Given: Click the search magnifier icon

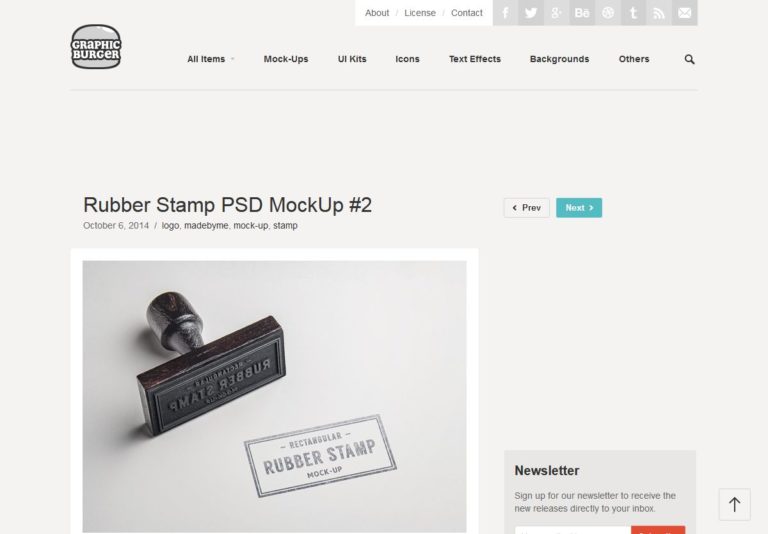Looking at the screenshot, I should (x=689, y=59).
